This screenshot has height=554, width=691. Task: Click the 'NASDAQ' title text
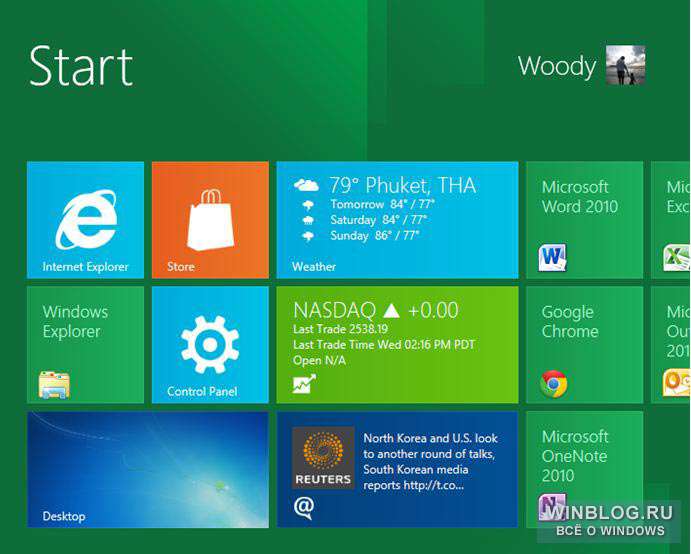[x=334, y=310]
